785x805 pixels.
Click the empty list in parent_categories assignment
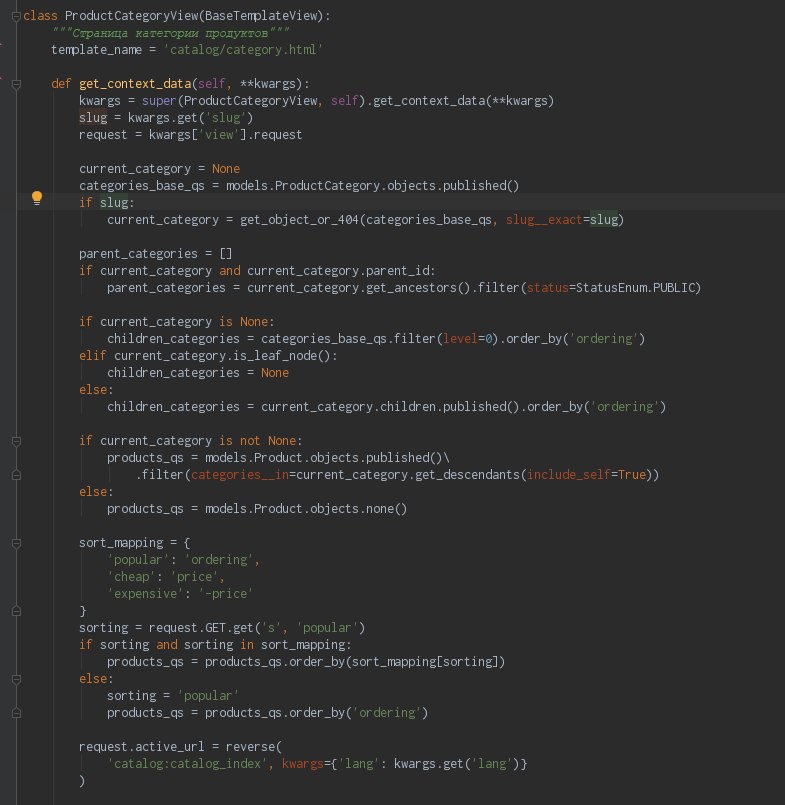226,254
